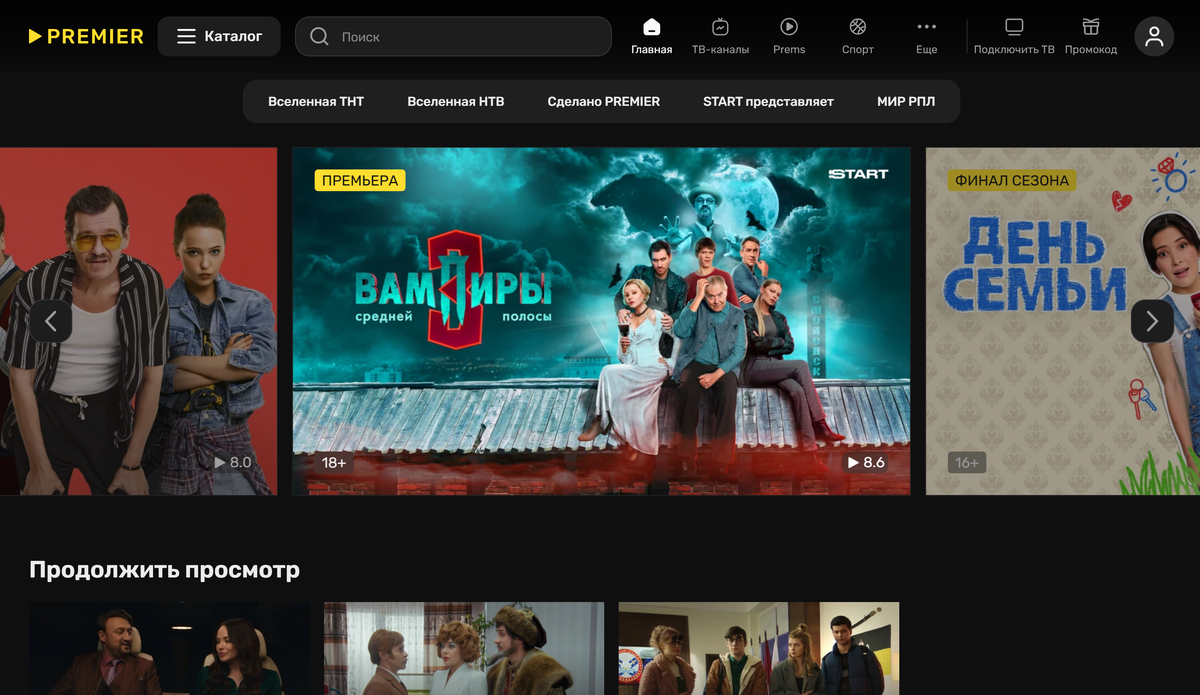Select the Вселенная ТНТ tab
Image resolution: width=1200 pixels, height=695 pixels.
point(316,101)
